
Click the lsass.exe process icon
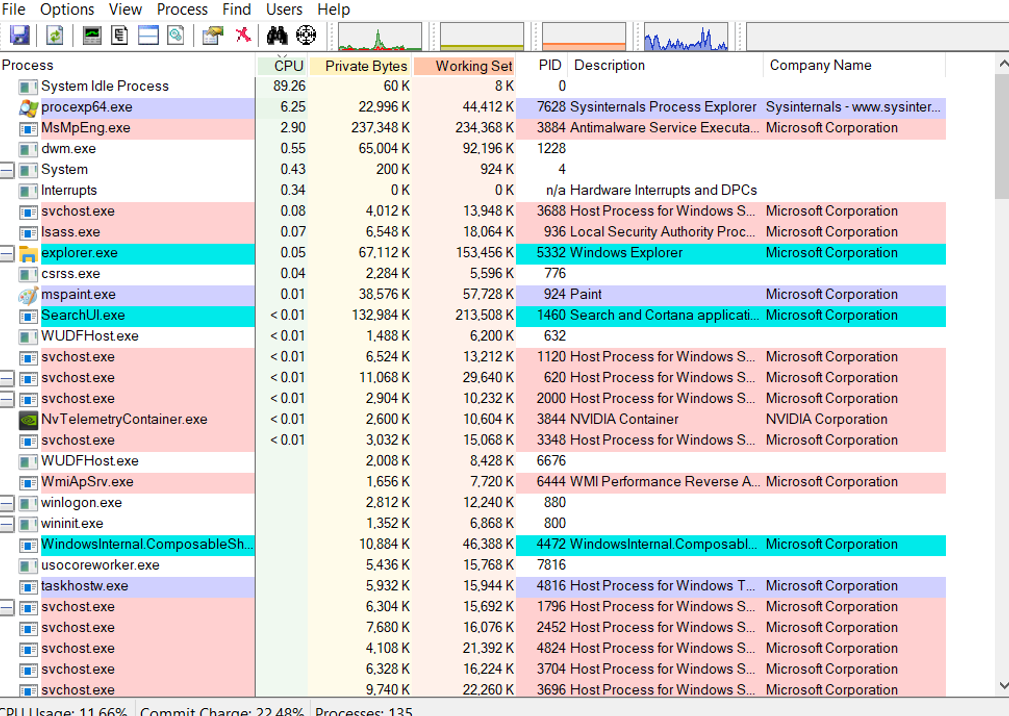(28, 233)
